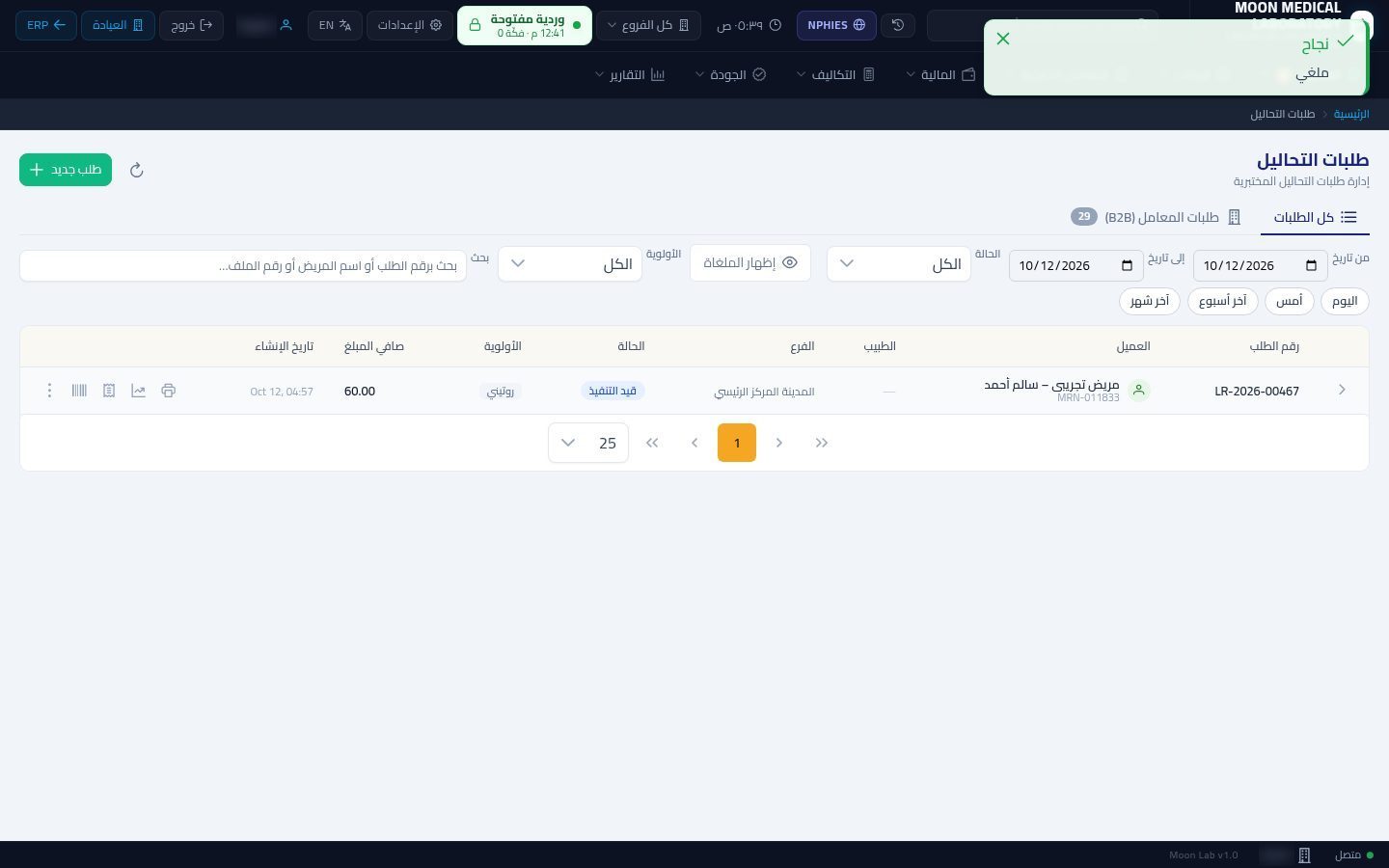Expand the row for order LR-2026-00467
The image size is (1389, 868).
pos(1342,390)
